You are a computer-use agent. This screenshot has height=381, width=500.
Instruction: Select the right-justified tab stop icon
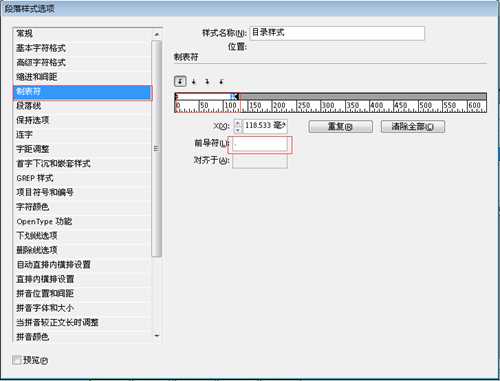coord(207,81)
